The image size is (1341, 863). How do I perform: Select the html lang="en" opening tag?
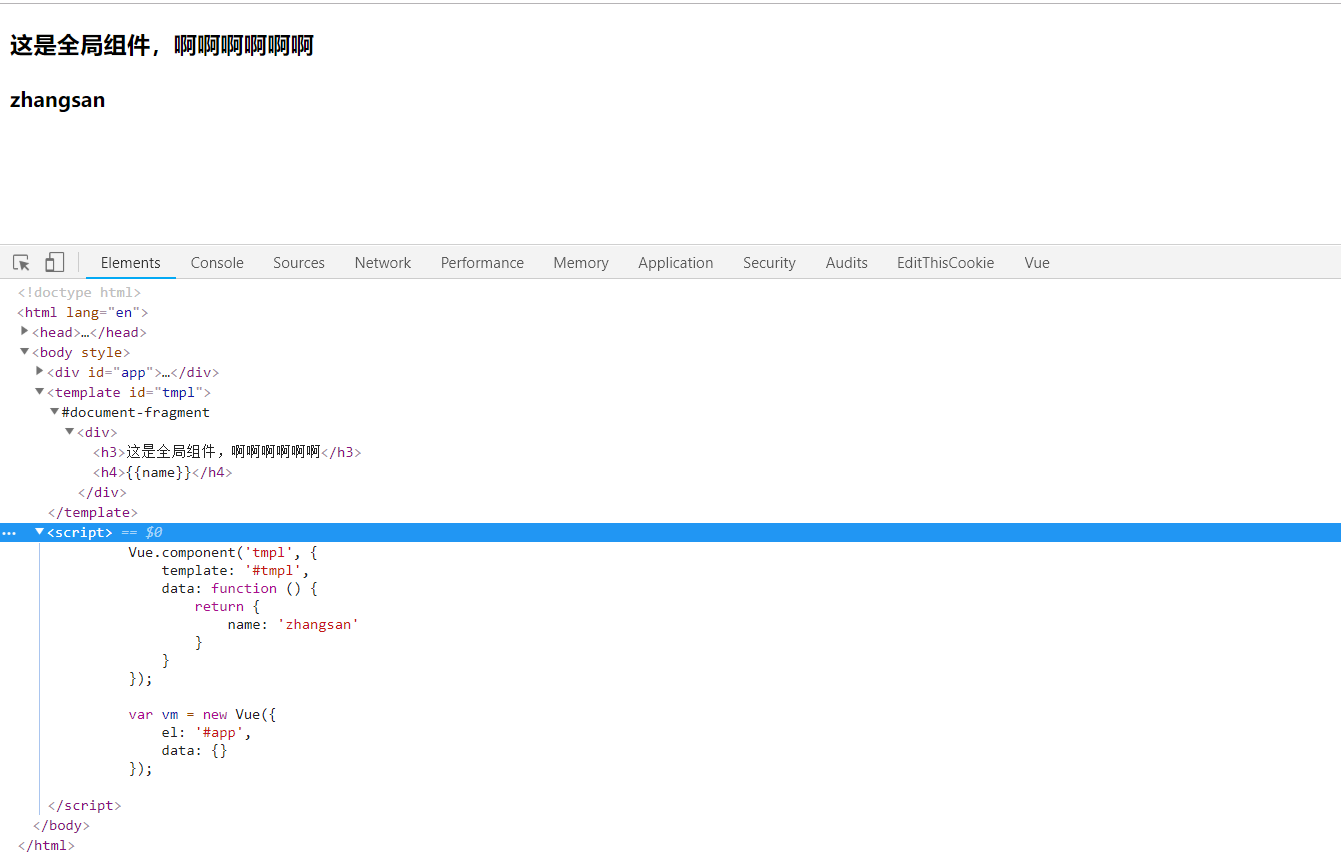(x=82, y=312)
